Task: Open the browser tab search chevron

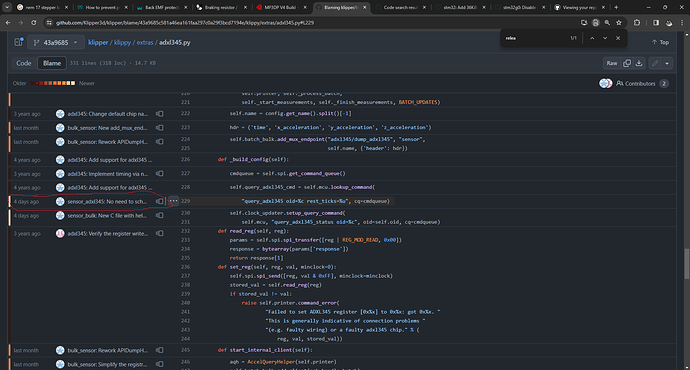Action: click(7, 7)
